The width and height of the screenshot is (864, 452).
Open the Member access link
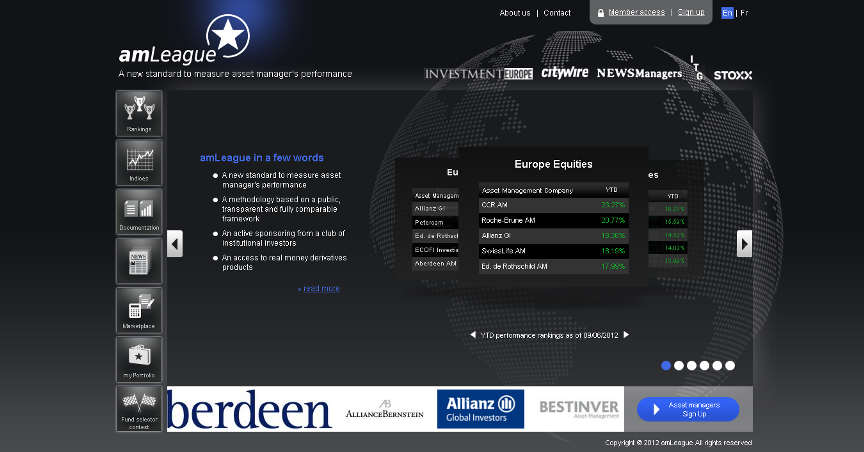636,12
